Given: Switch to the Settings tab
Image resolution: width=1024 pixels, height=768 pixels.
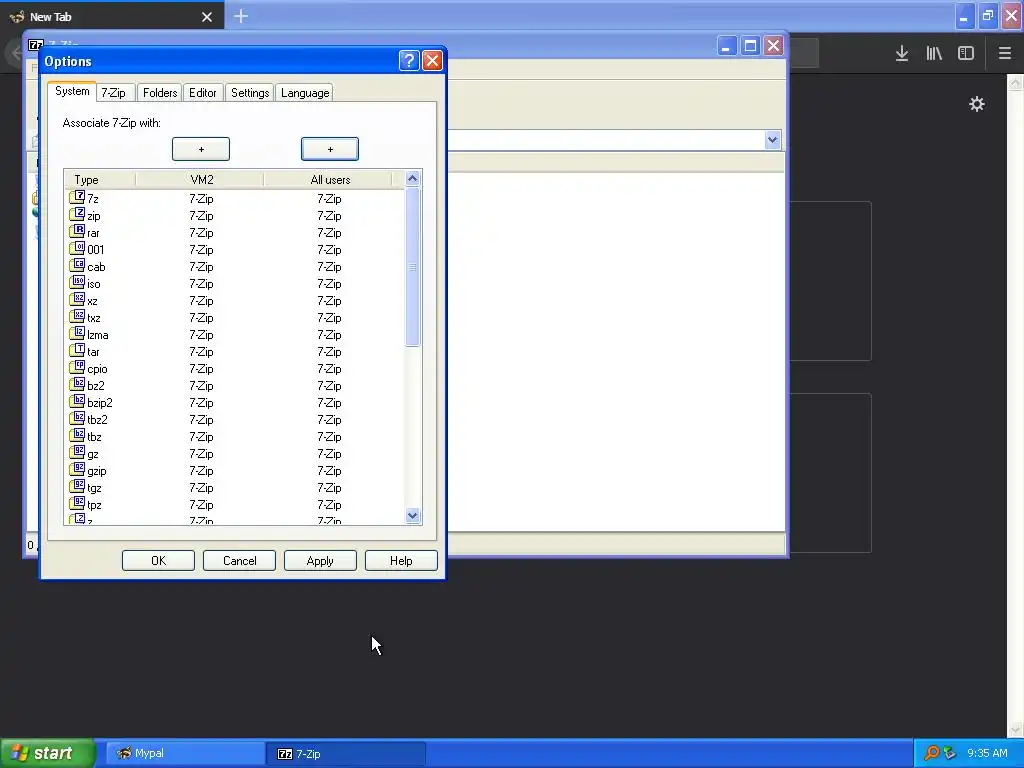Looking at the screenshot, I should tap(250, 93).
